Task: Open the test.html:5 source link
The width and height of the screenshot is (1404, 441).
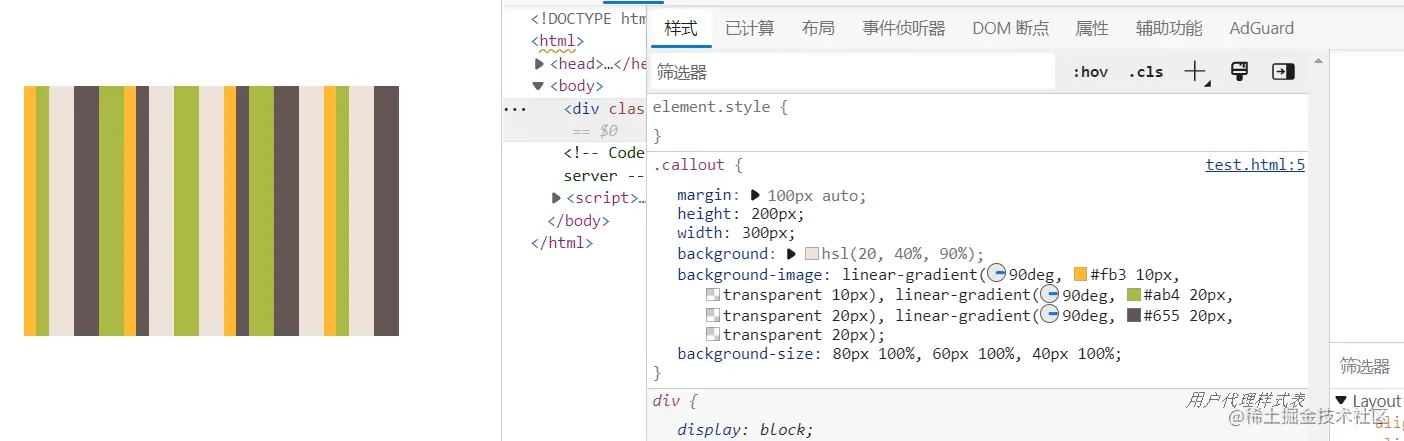Action: (x=1255, y=165)
